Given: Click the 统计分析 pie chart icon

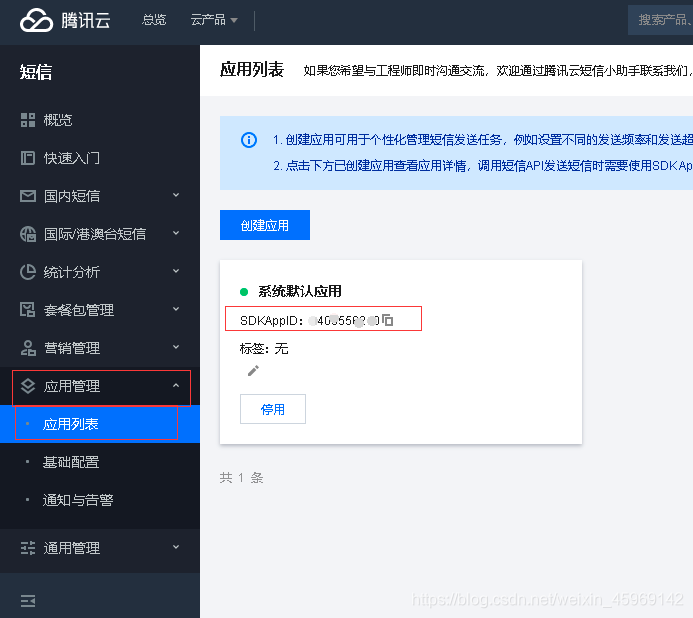Looking at the screenshot, I should (28, 272).
